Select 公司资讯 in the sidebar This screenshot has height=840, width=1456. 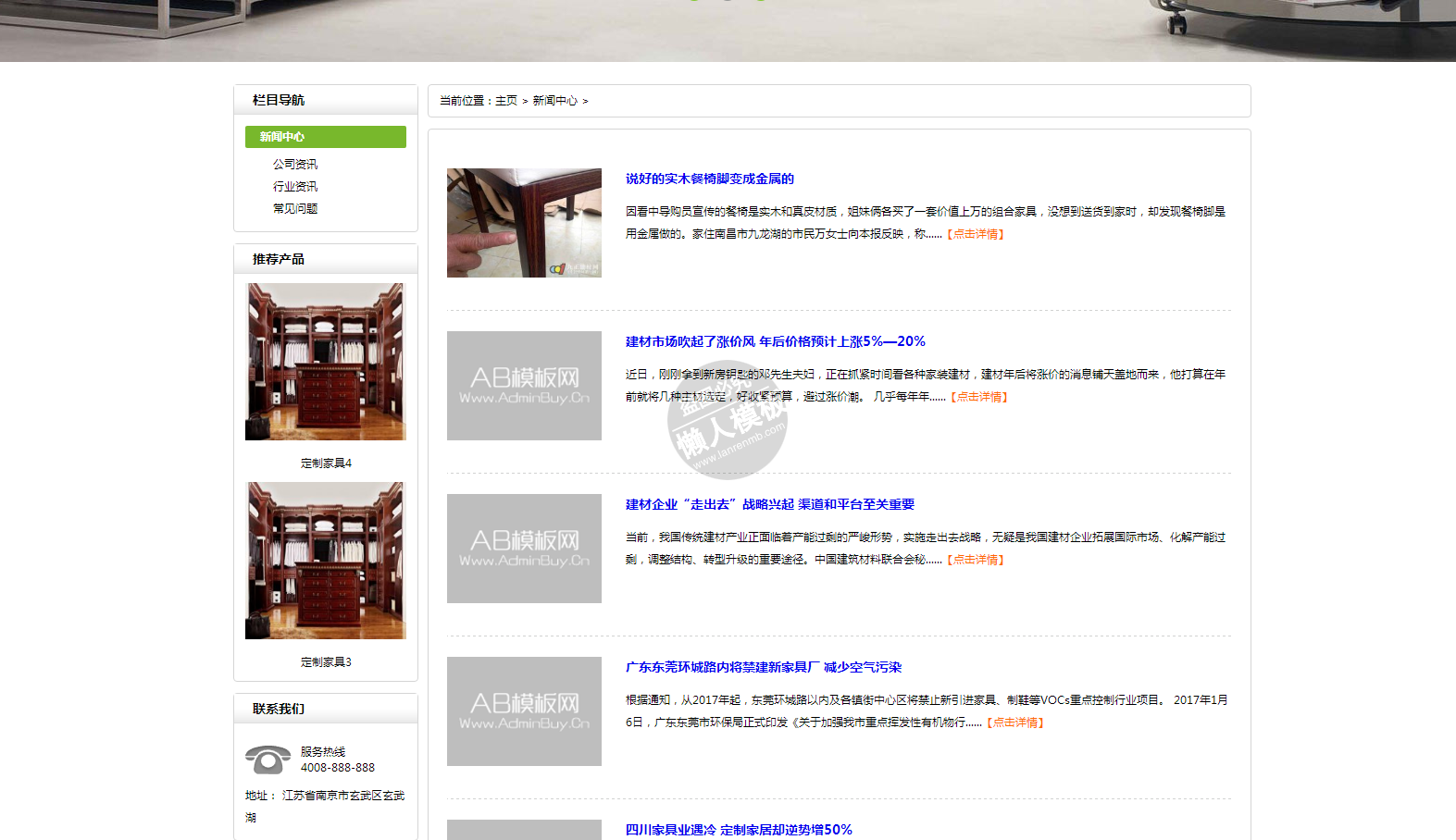(294, 164)
